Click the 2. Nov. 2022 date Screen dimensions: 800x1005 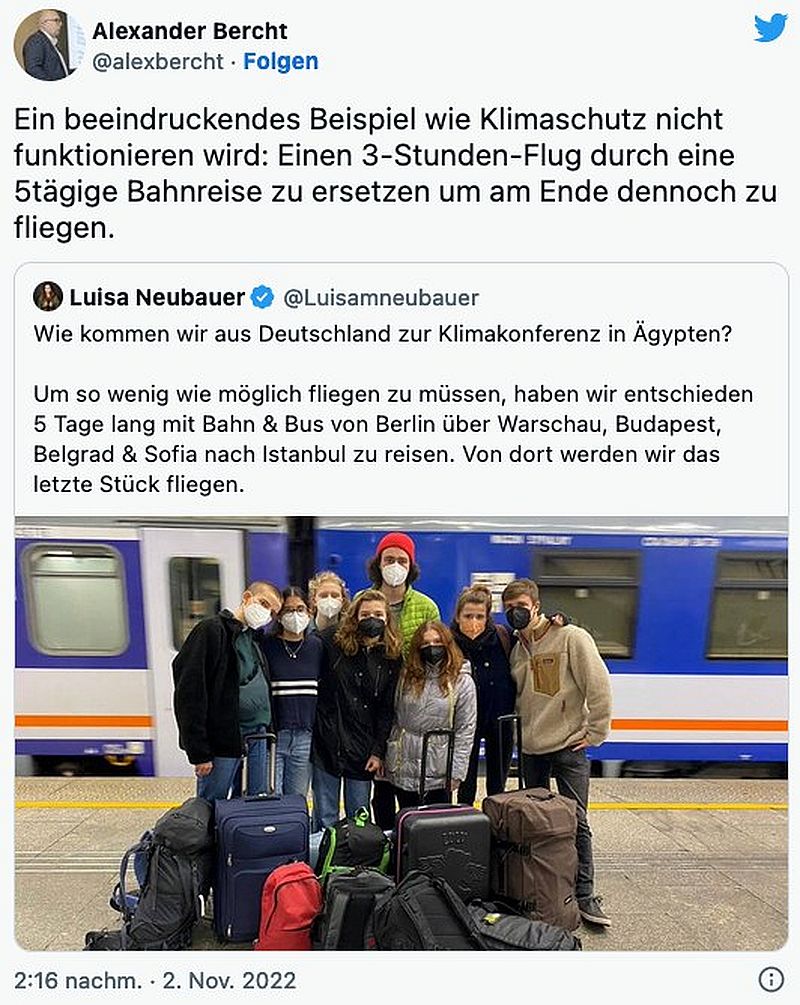(x=229, y=981)
